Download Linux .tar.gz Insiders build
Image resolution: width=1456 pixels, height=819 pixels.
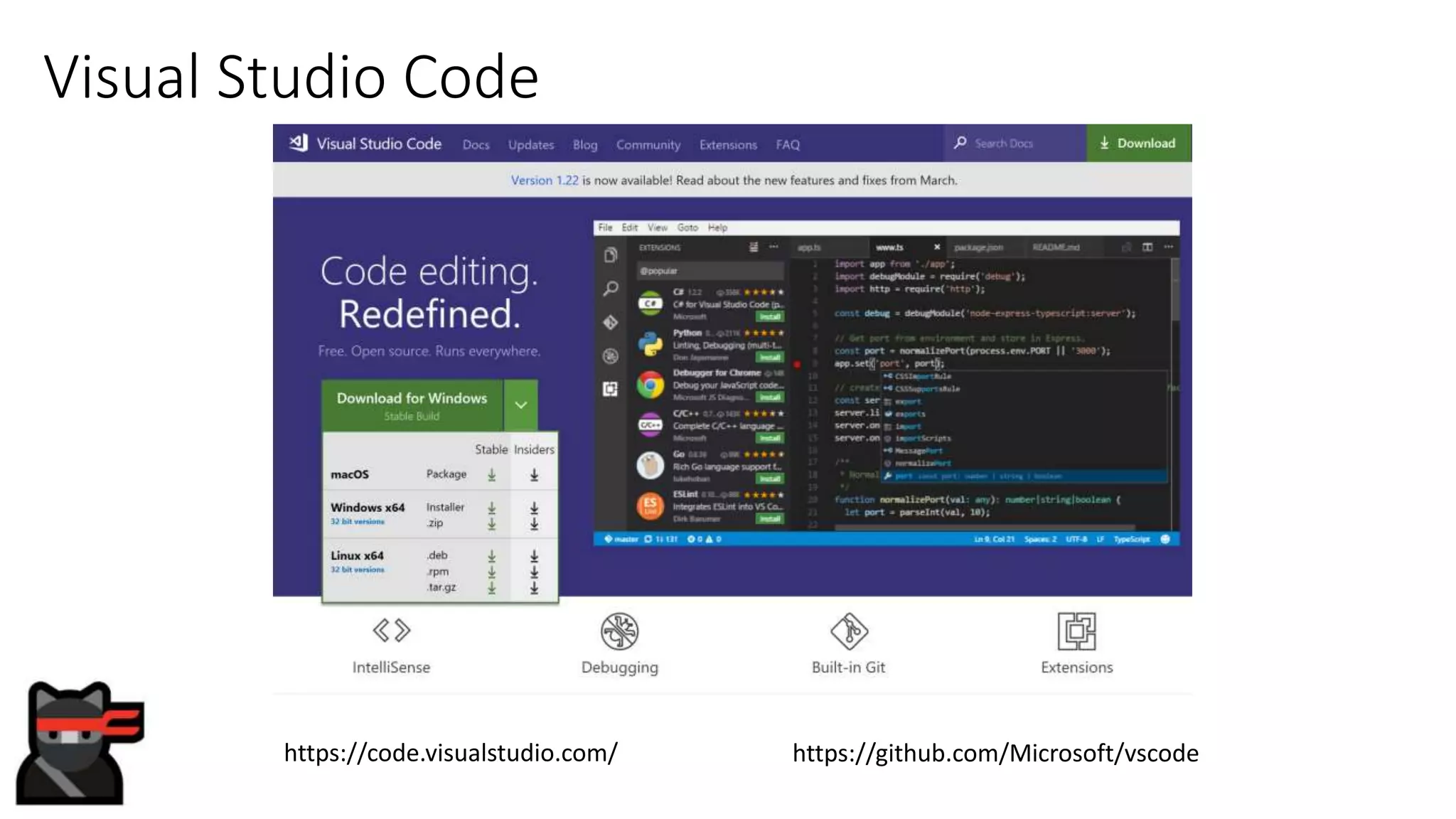pos(534,588)
